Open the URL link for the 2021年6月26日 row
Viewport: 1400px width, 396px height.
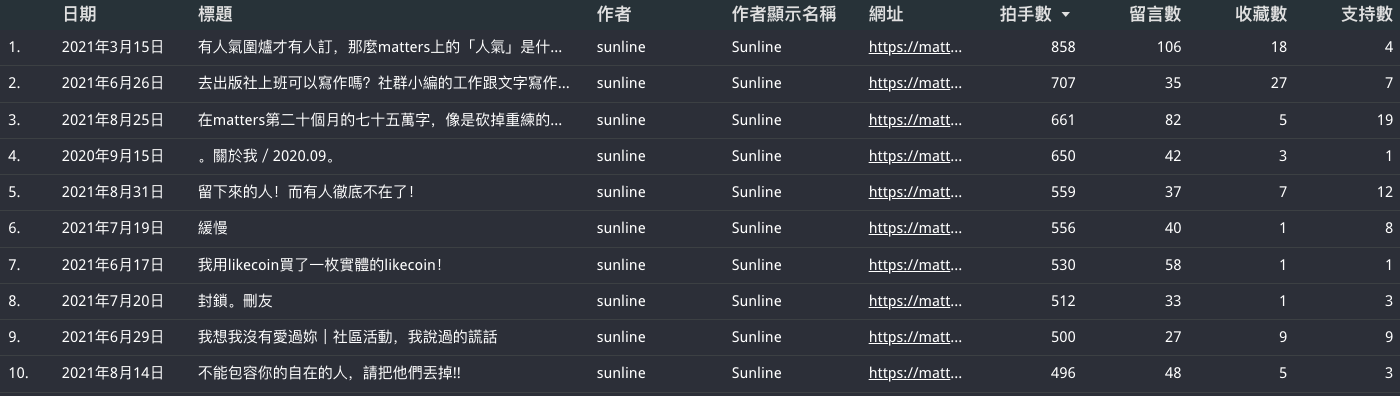(915, 83)
